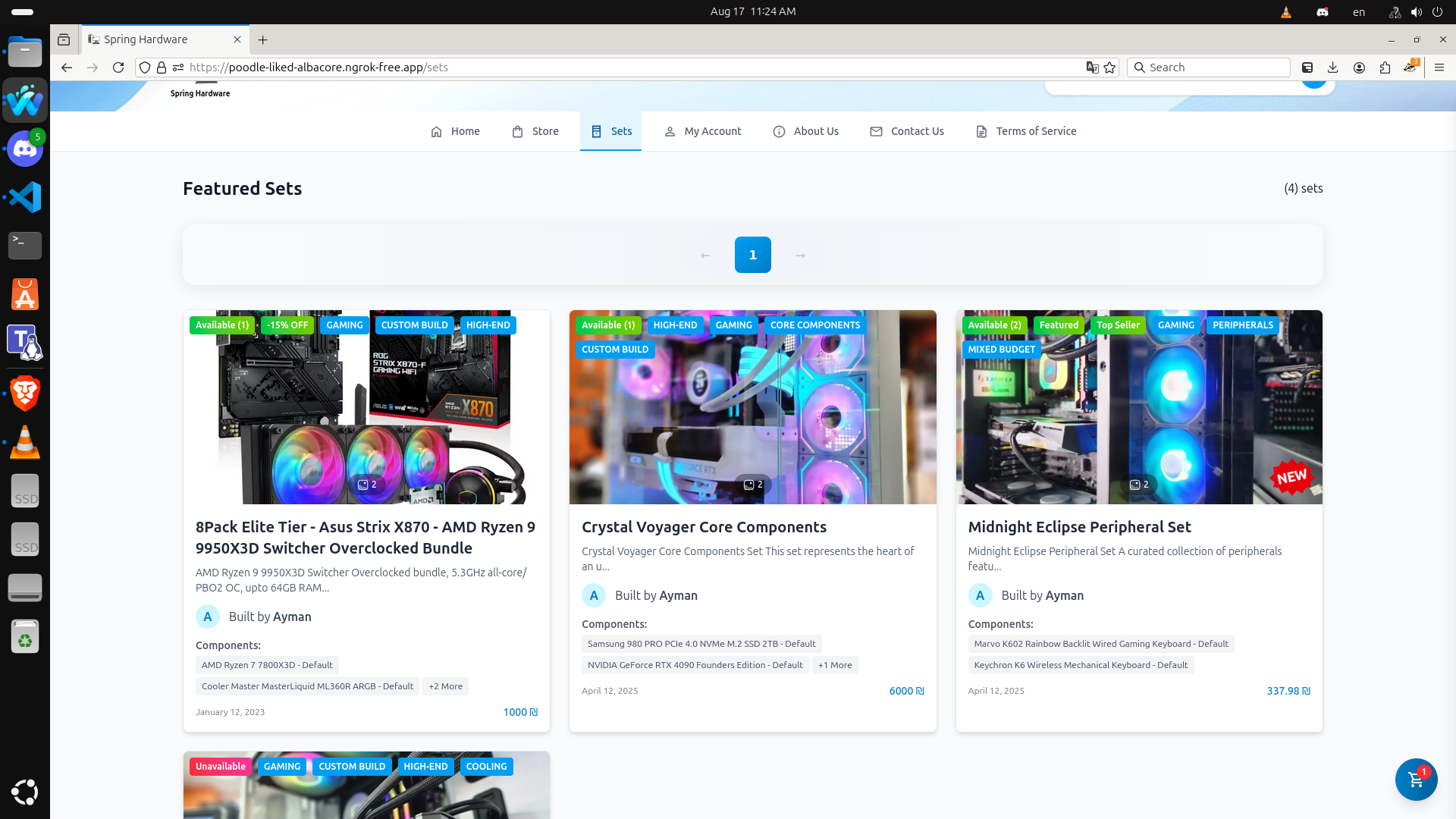The image size is (1456, 819).
Task: Open the Firefox downloads icon
Action: pyautogui.click(x=1333, y=67)
